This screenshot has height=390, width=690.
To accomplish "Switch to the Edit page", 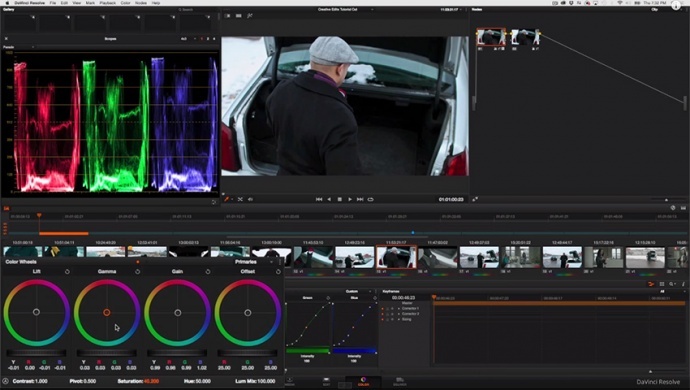I will [x=327, y=382].
